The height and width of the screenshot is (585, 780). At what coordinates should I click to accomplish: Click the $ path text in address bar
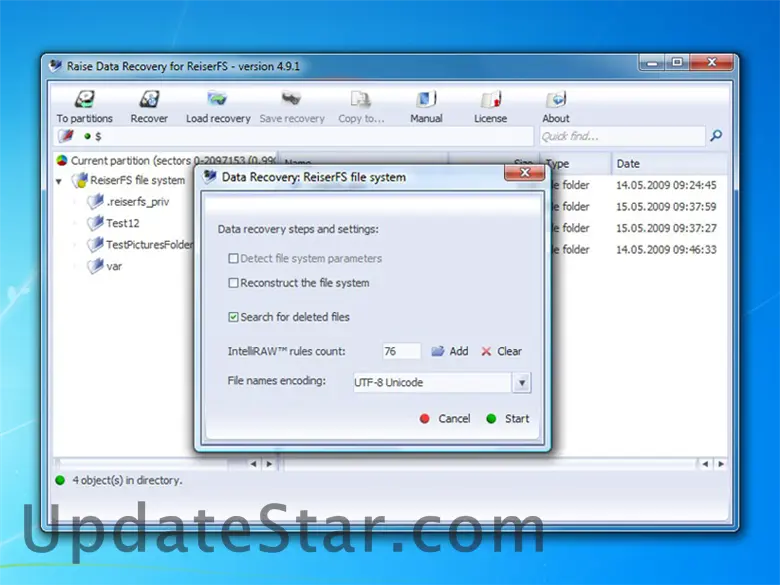(98, 136)
